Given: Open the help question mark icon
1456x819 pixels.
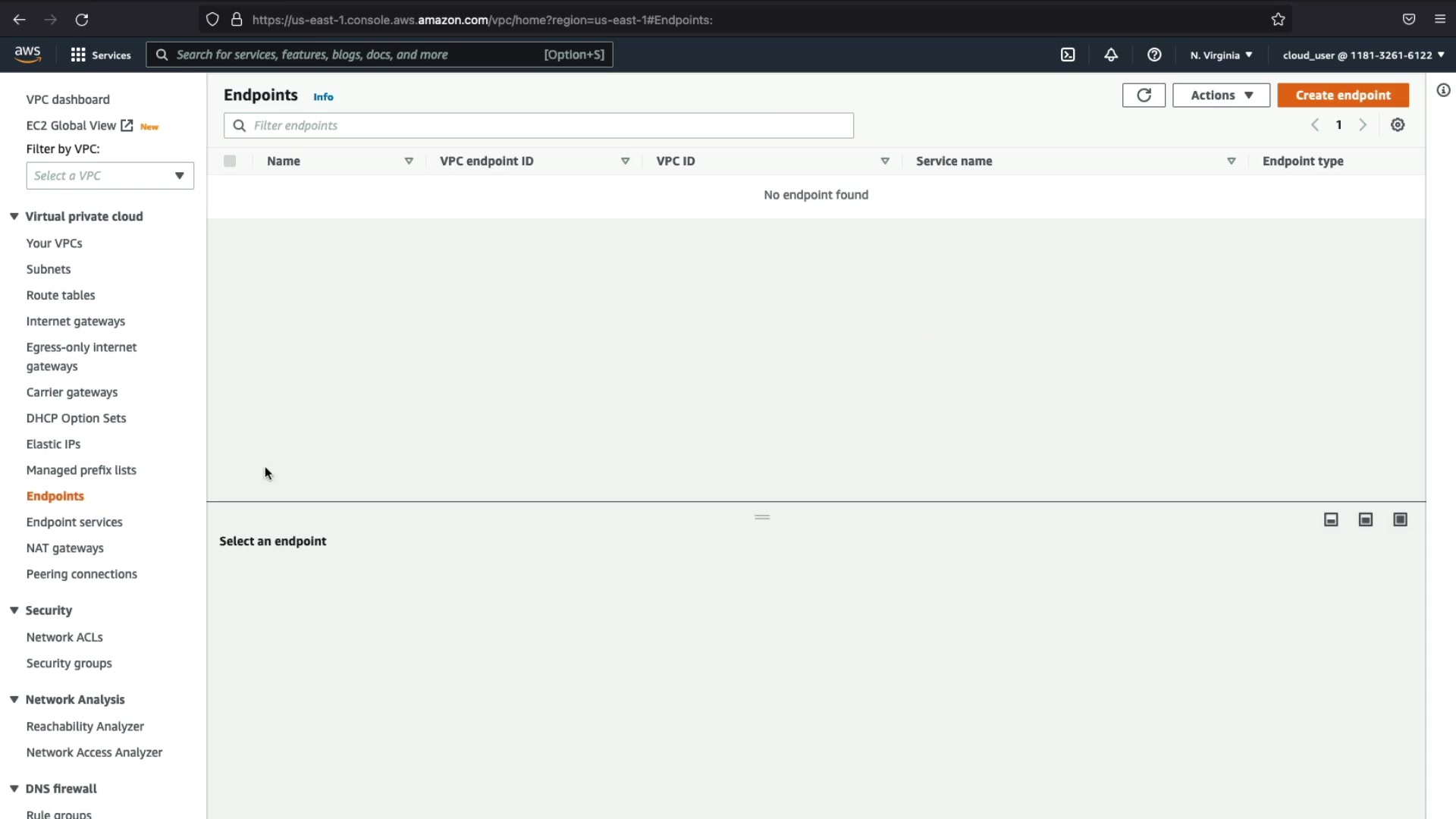Looking at the screenshot, I should coord(1154,55).
